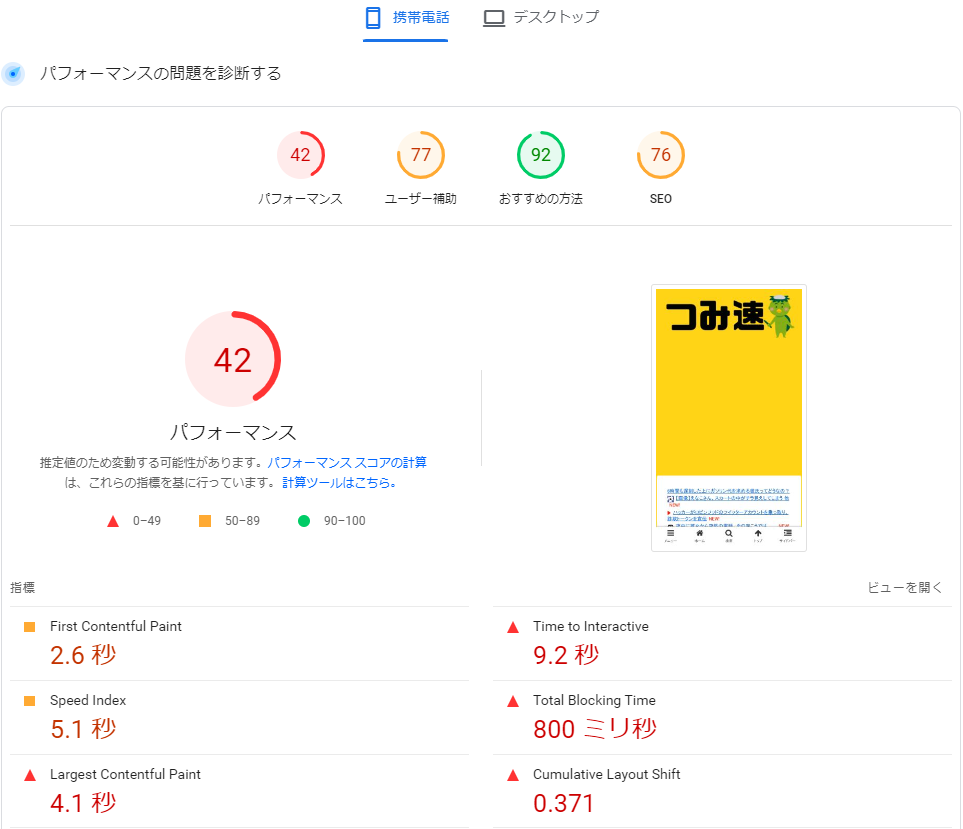Click the パフォーマンス label under the 42 gauge
963x829 pixels.
click(300, 199)
